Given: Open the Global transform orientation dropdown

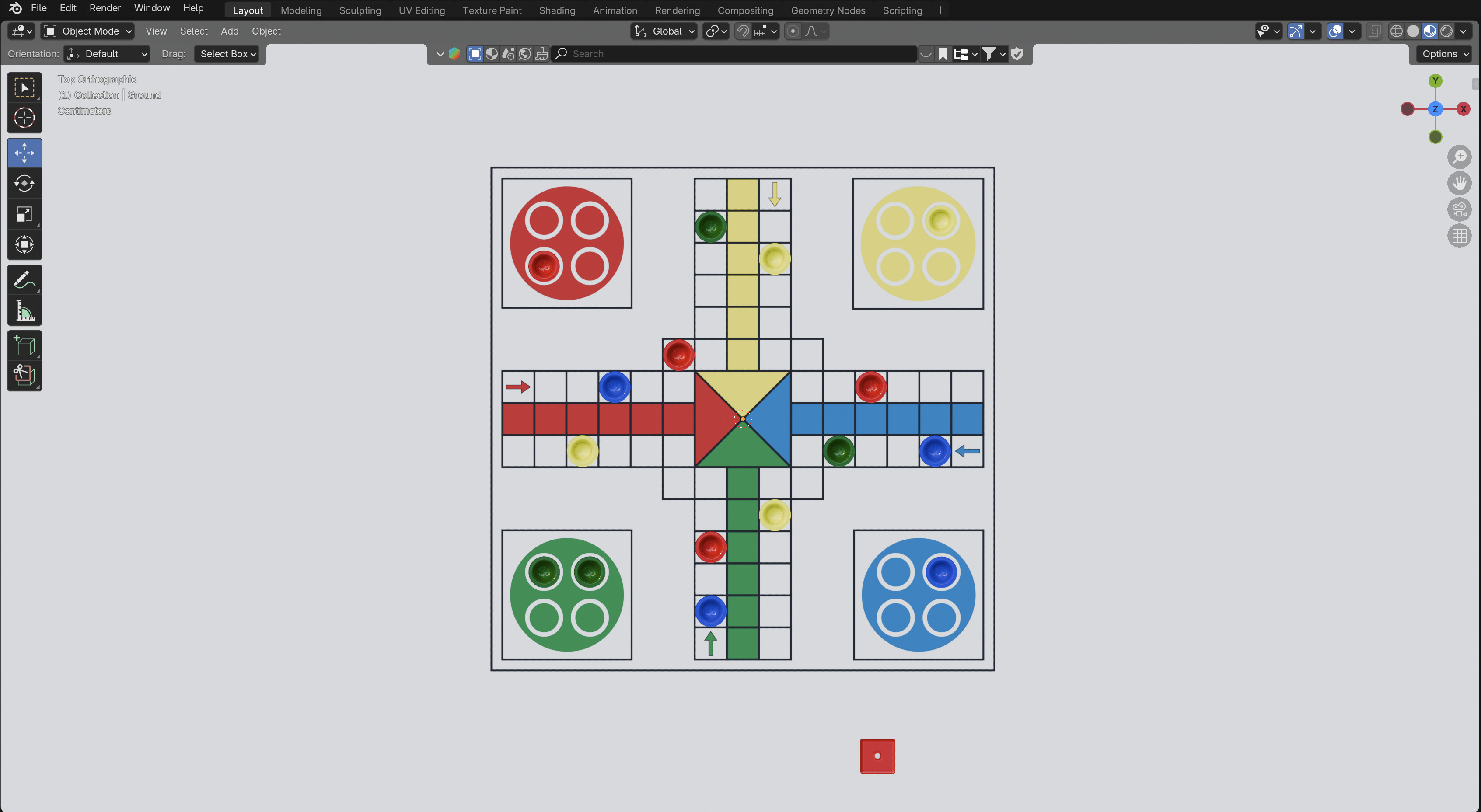Looking at the screenshot, I should click(664, 31).
